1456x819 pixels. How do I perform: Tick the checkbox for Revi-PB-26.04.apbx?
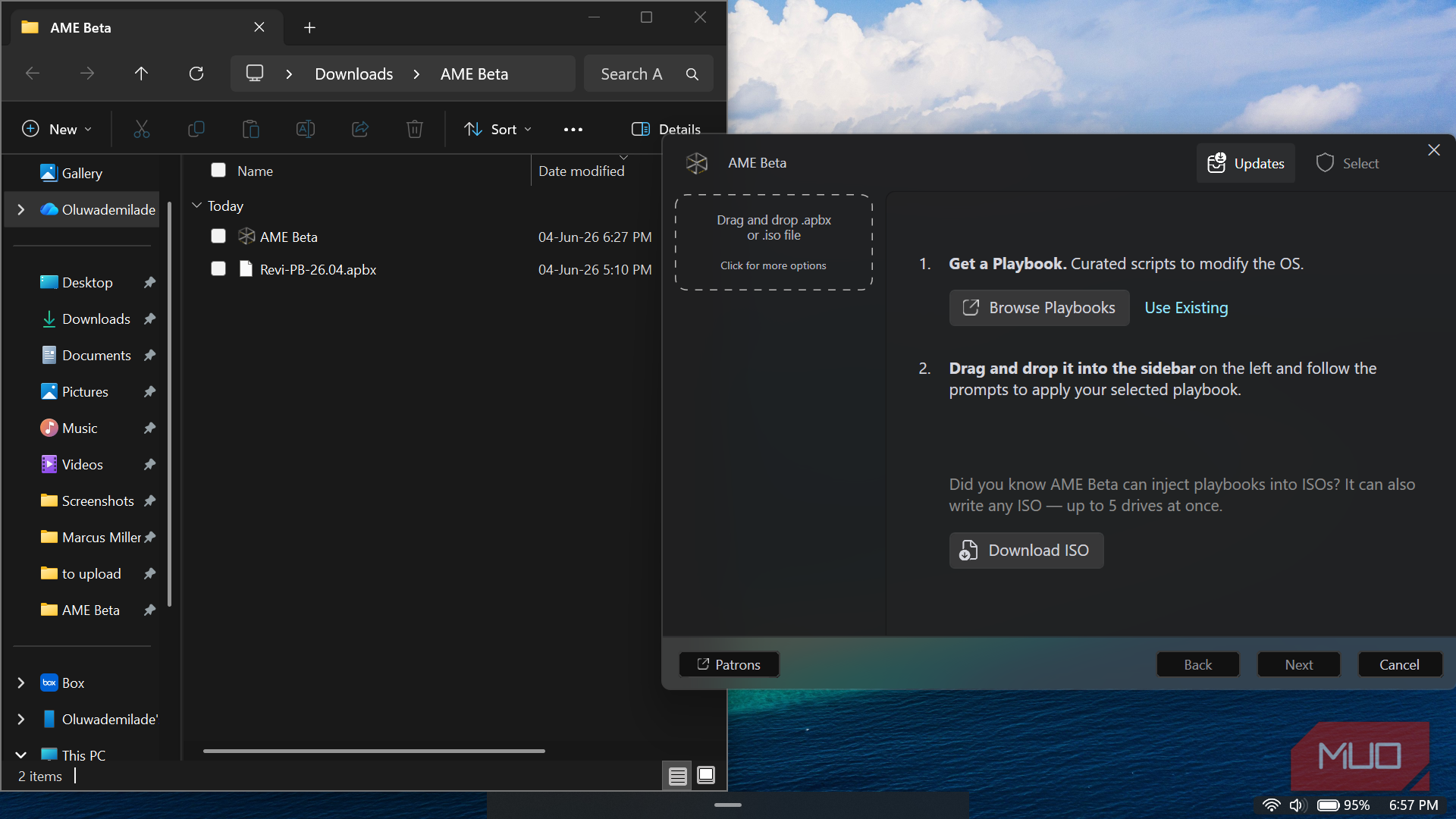point(218,269)
